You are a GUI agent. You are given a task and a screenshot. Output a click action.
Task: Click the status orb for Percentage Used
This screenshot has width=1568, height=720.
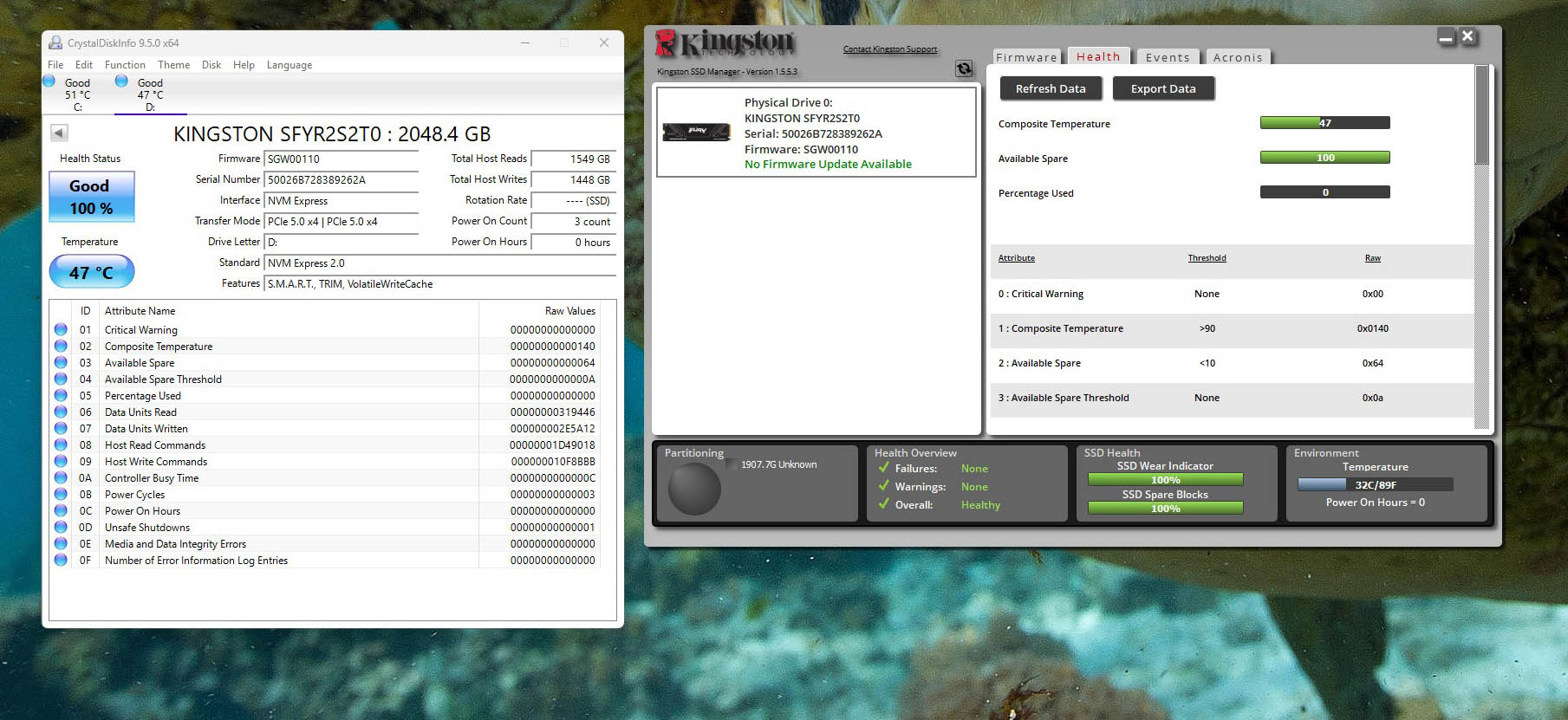click(x=61, y=395)
